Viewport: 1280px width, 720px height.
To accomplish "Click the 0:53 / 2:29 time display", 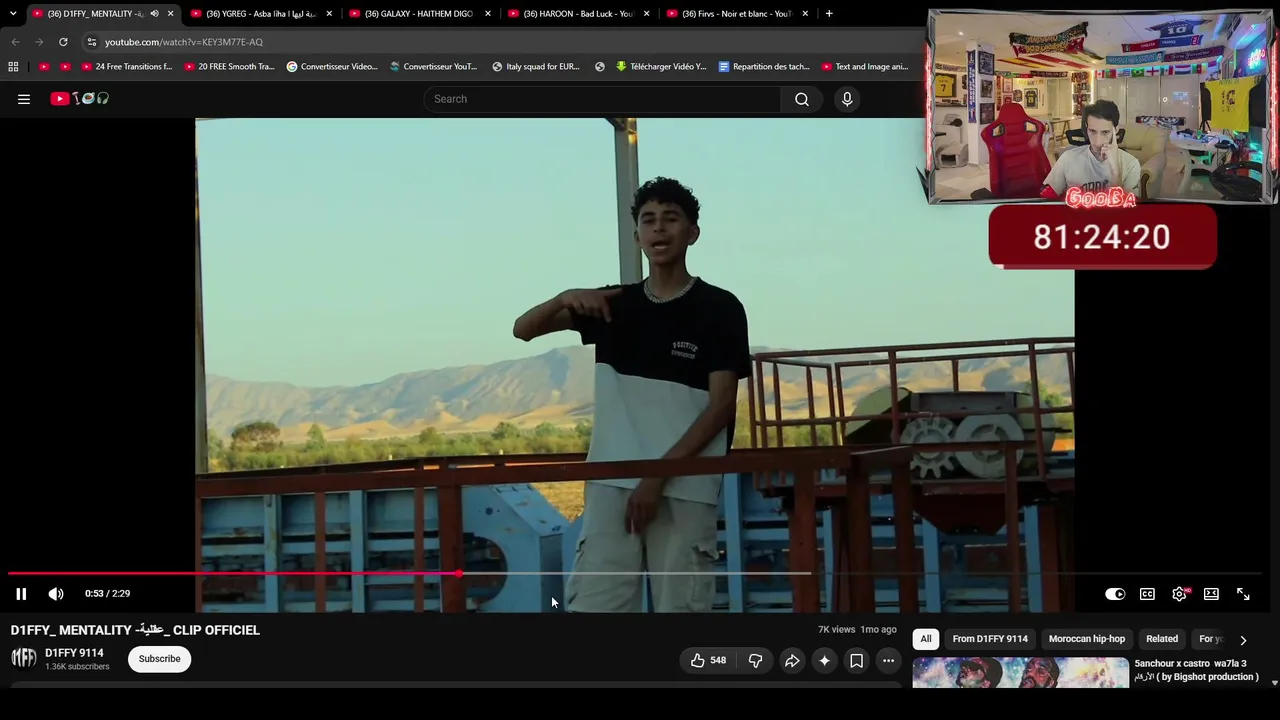I will tap(107, 594).
